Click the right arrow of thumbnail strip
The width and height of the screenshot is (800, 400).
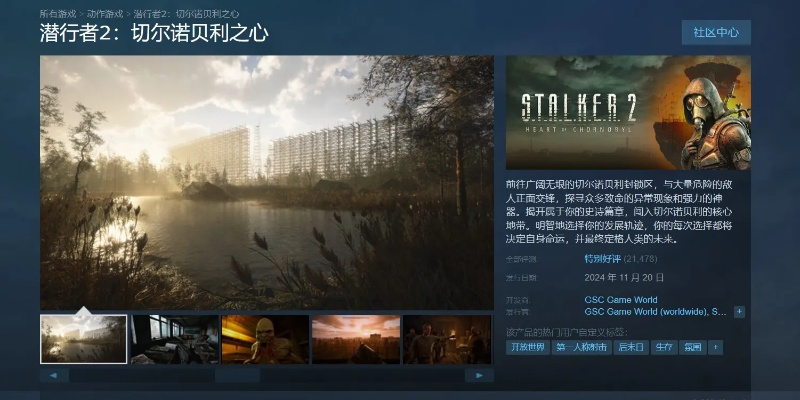point(479,376)
